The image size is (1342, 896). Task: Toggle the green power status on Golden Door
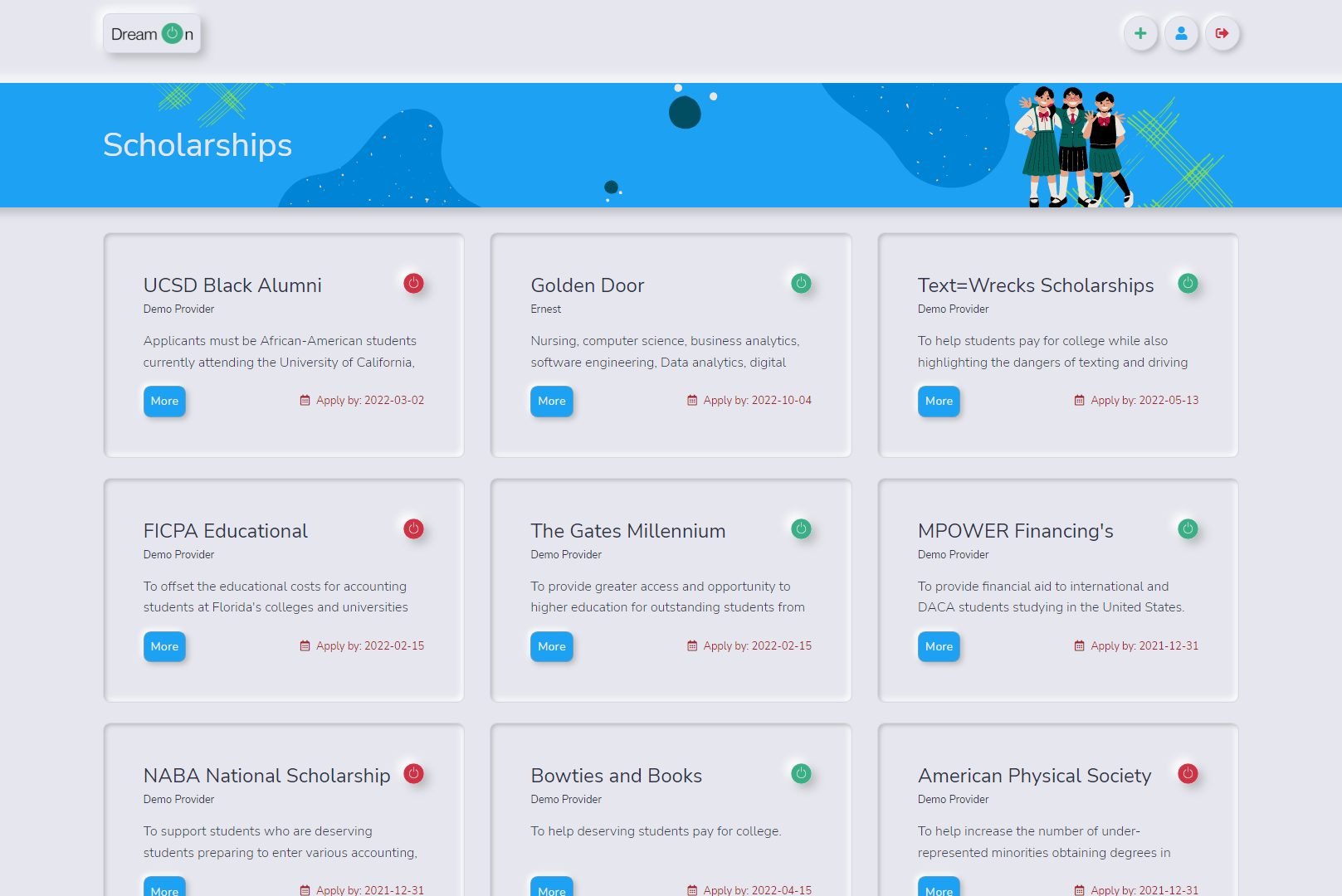[801, 283]
